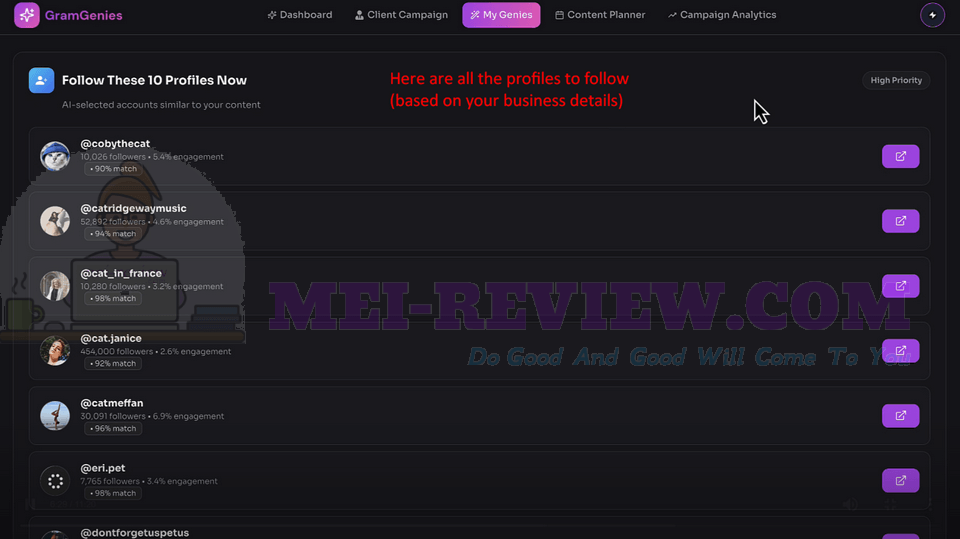
Task: Click '7,765 followers • 3.4% engagement' text
Action: (149, 481)
